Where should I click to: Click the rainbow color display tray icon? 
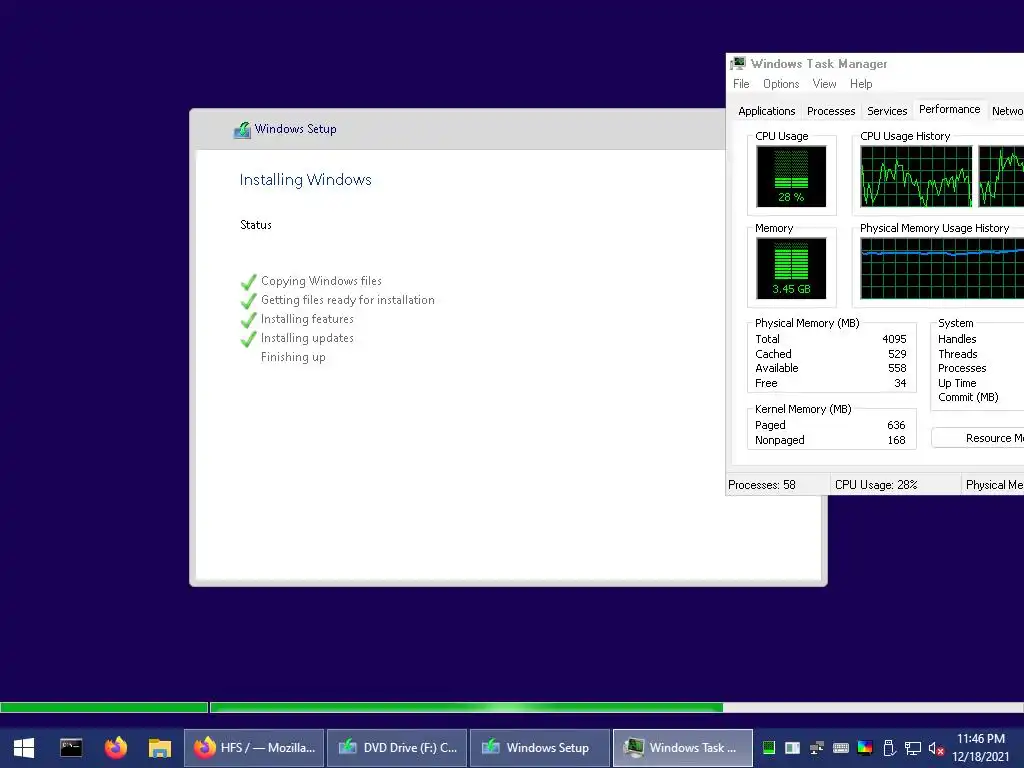[x=865, y=748]
